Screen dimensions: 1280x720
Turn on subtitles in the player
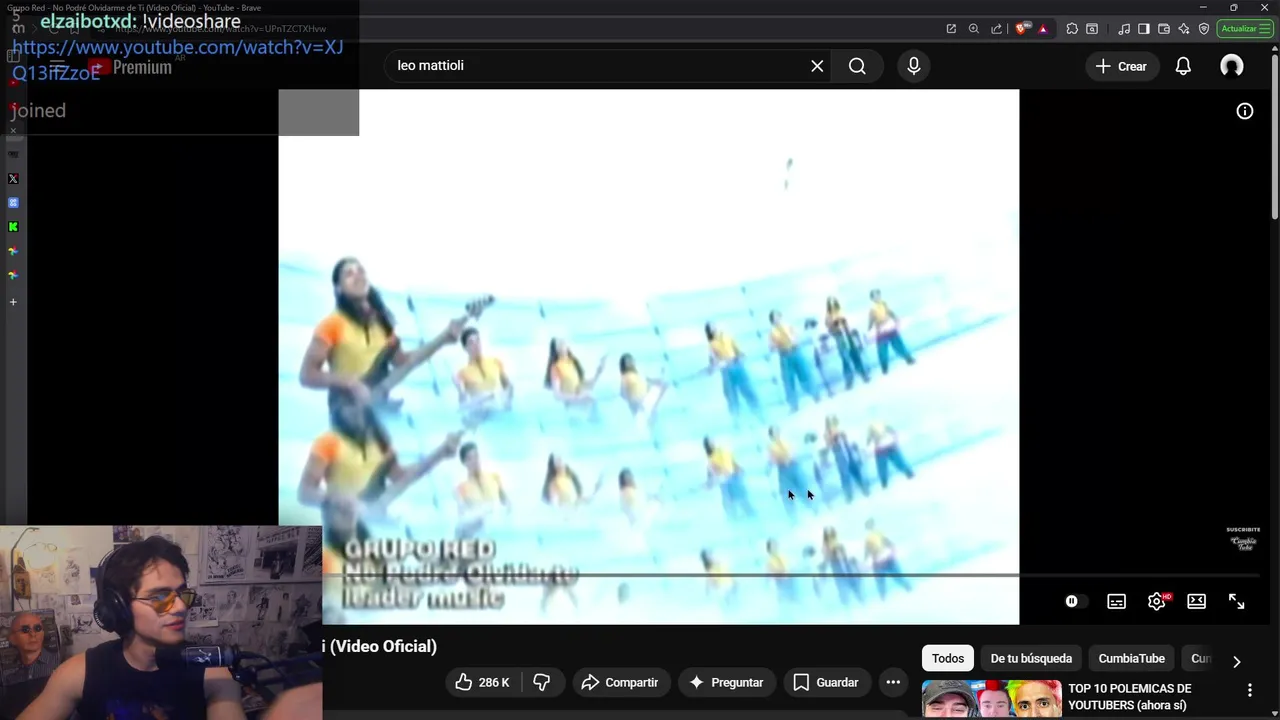coord(1116,601)
